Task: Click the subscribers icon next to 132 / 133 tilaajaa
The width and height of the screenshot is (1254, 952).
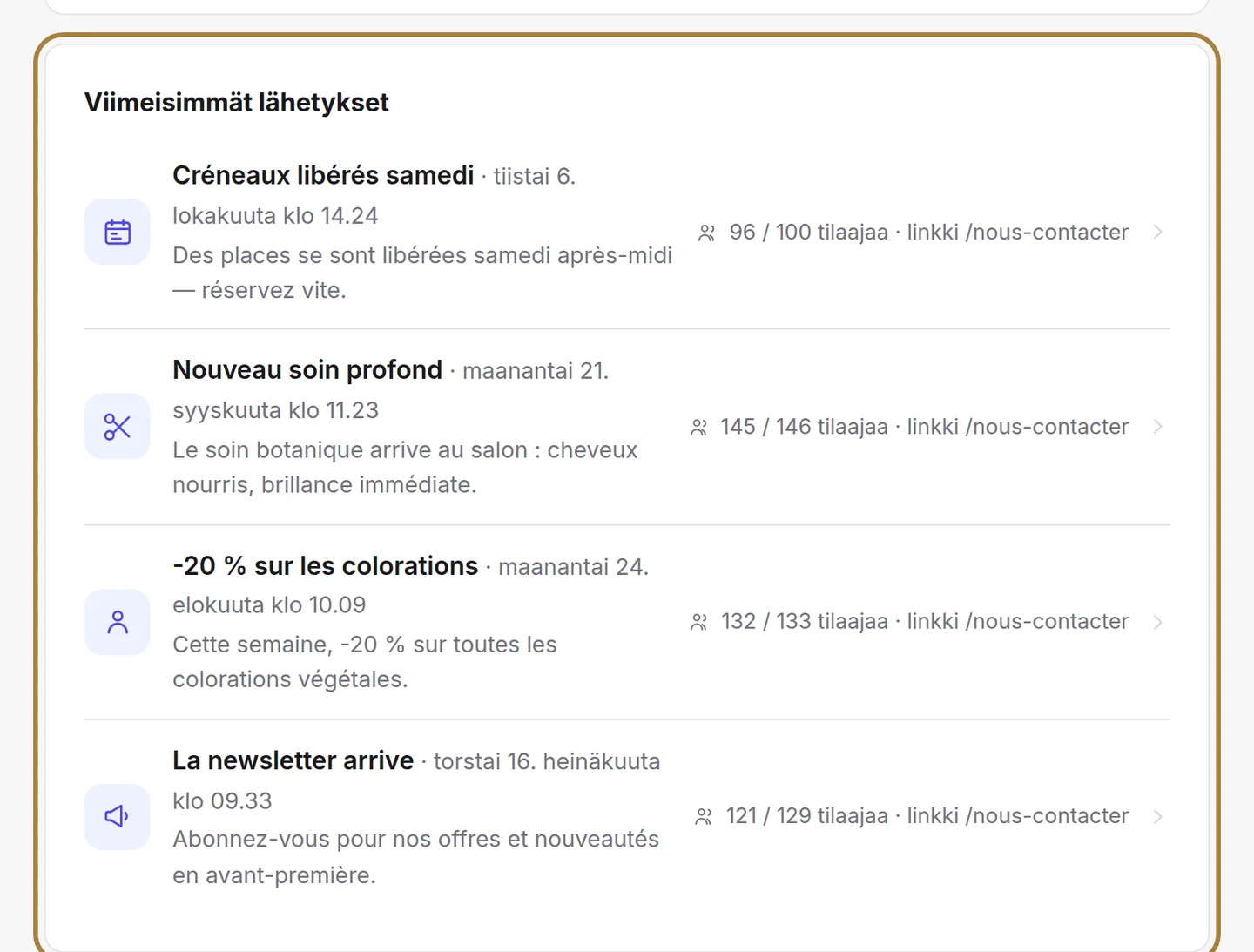Action: (x=698, y=622)
